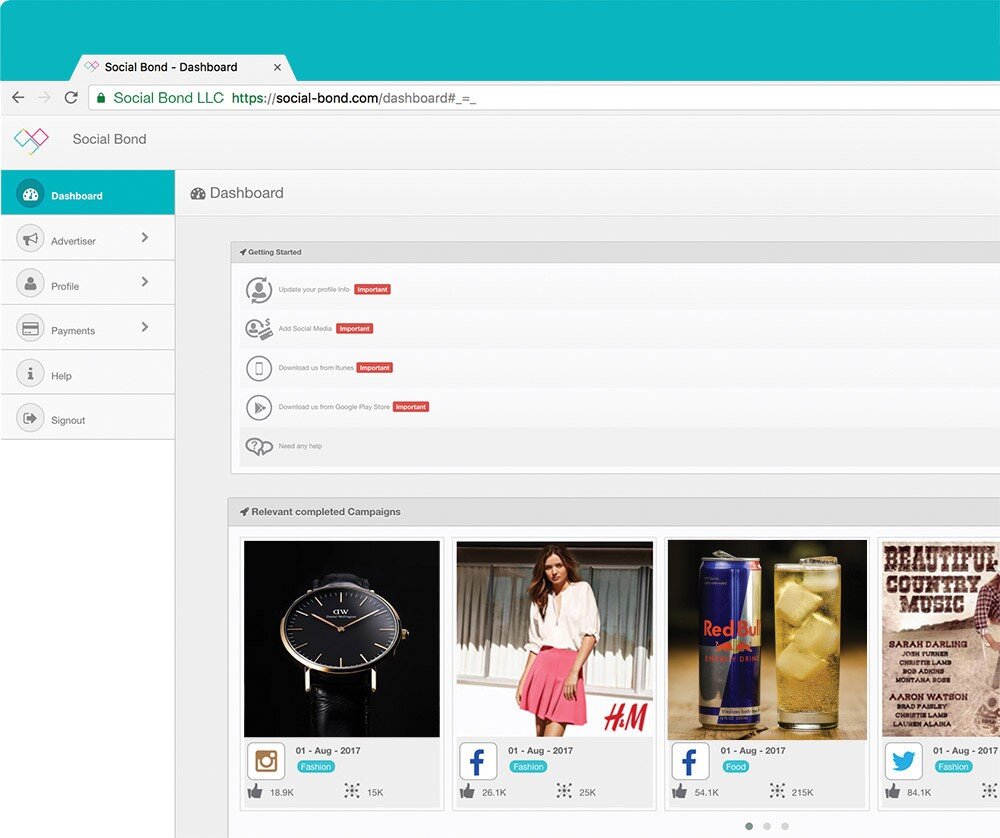Select the Dashboard item in the sidebar
Image resolution: width=1000 pixels, height=838 pixels.
click(x=76, y=196)
